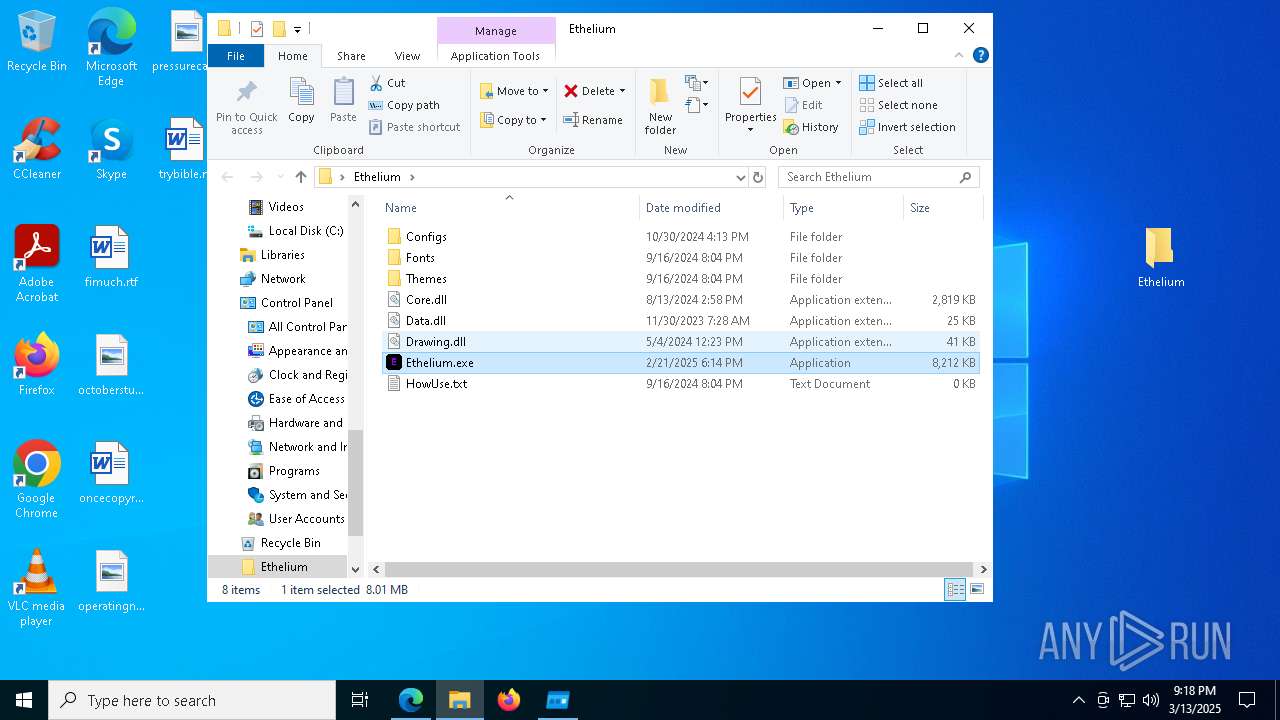The width and height of the screenshot is (1280, 720).
Task: Rename the selected file
Action: pyautogui.click(x=593, y=120)
